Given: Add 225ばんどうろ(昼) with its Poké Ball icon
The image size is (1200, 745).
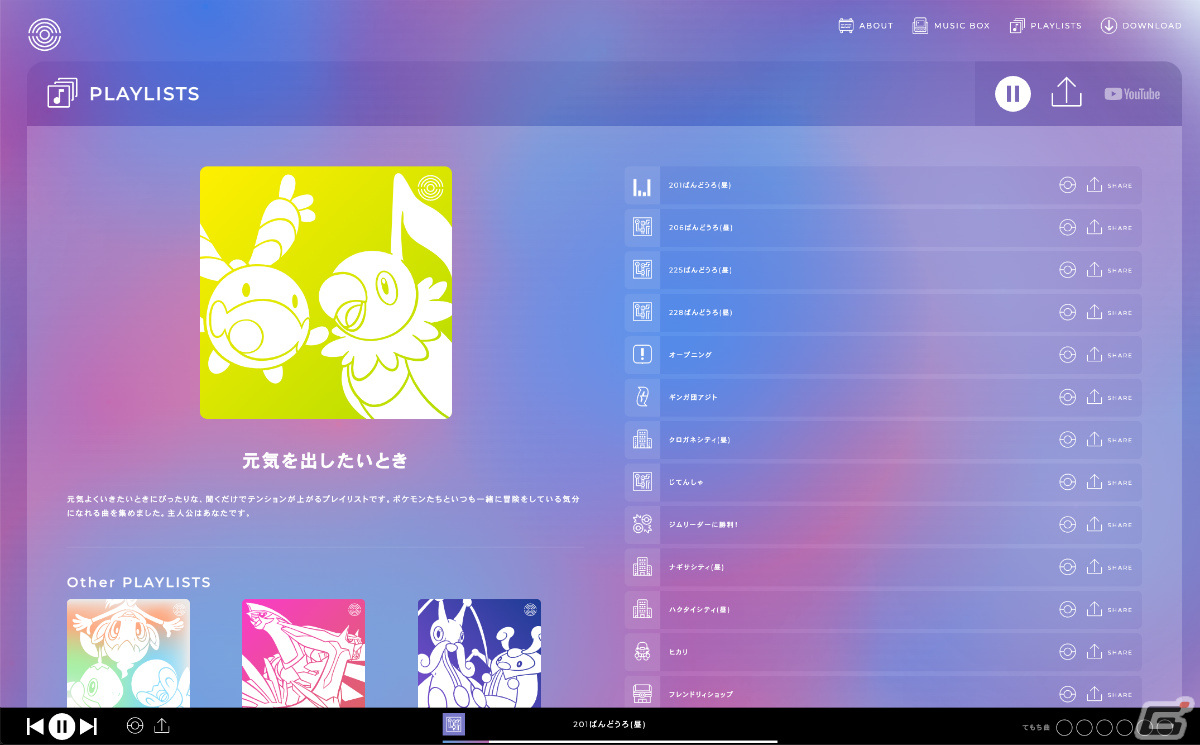Looking at the screenshot, I should pos(1067,270).
